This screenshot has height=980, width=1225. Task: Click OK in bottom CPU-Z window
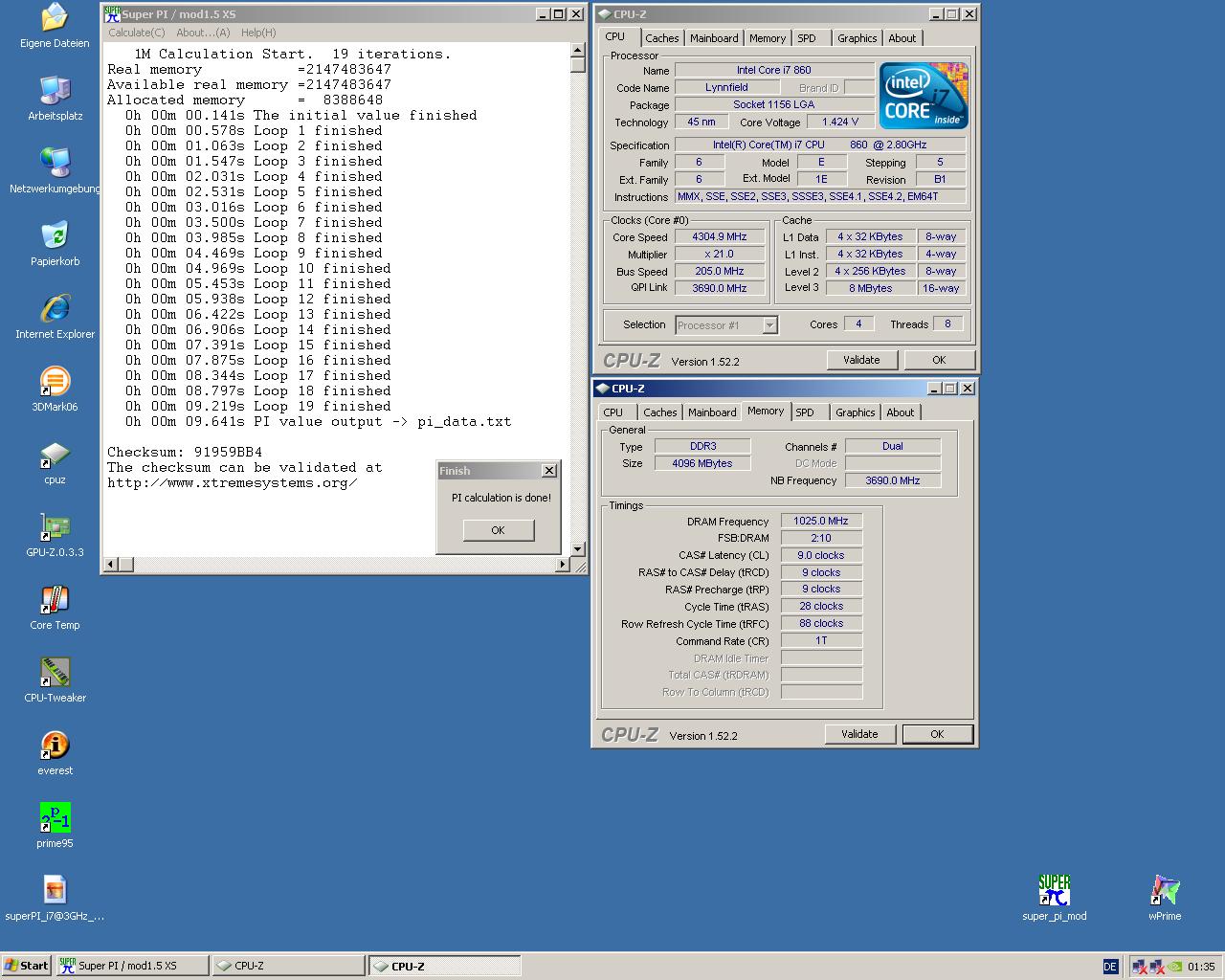pyautogui.click(x=937, y=734)
